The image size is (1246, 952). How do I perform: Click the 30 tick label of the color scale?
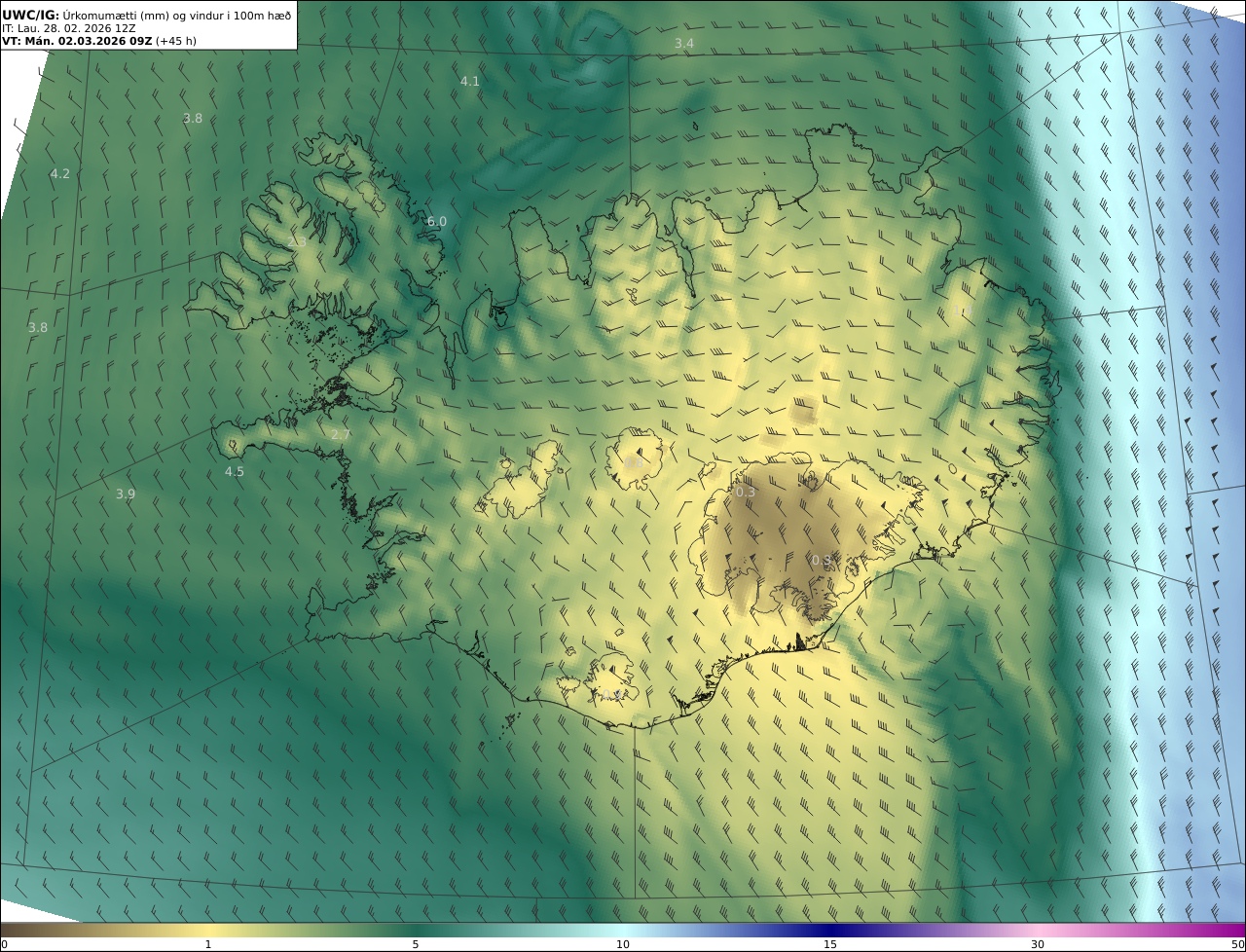pos(1038,944)
